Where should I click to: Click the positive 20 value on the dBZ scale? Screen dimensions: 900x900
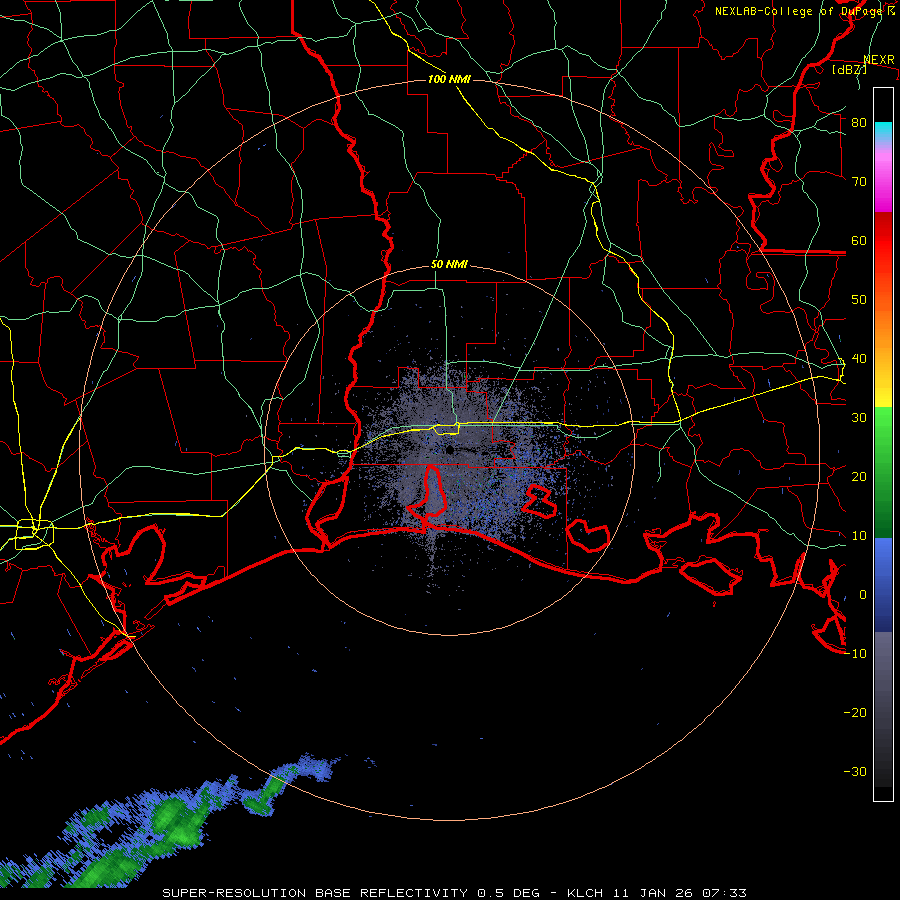pos(859,477)
